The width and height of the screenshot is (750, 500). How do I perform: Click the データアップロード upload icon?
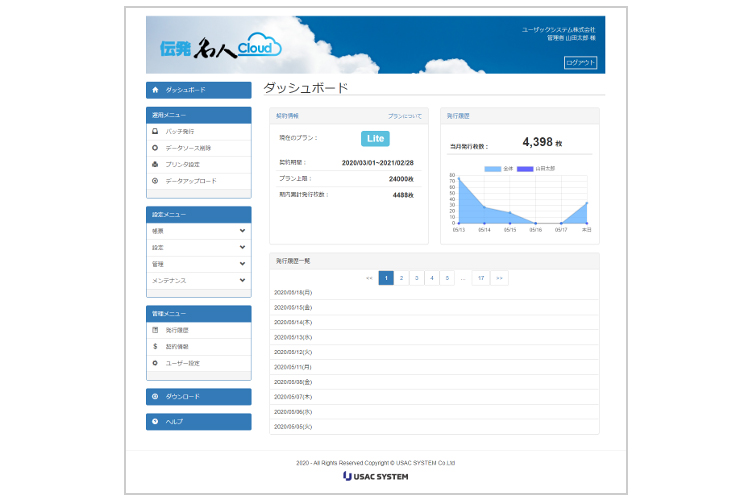coord(155,181)
